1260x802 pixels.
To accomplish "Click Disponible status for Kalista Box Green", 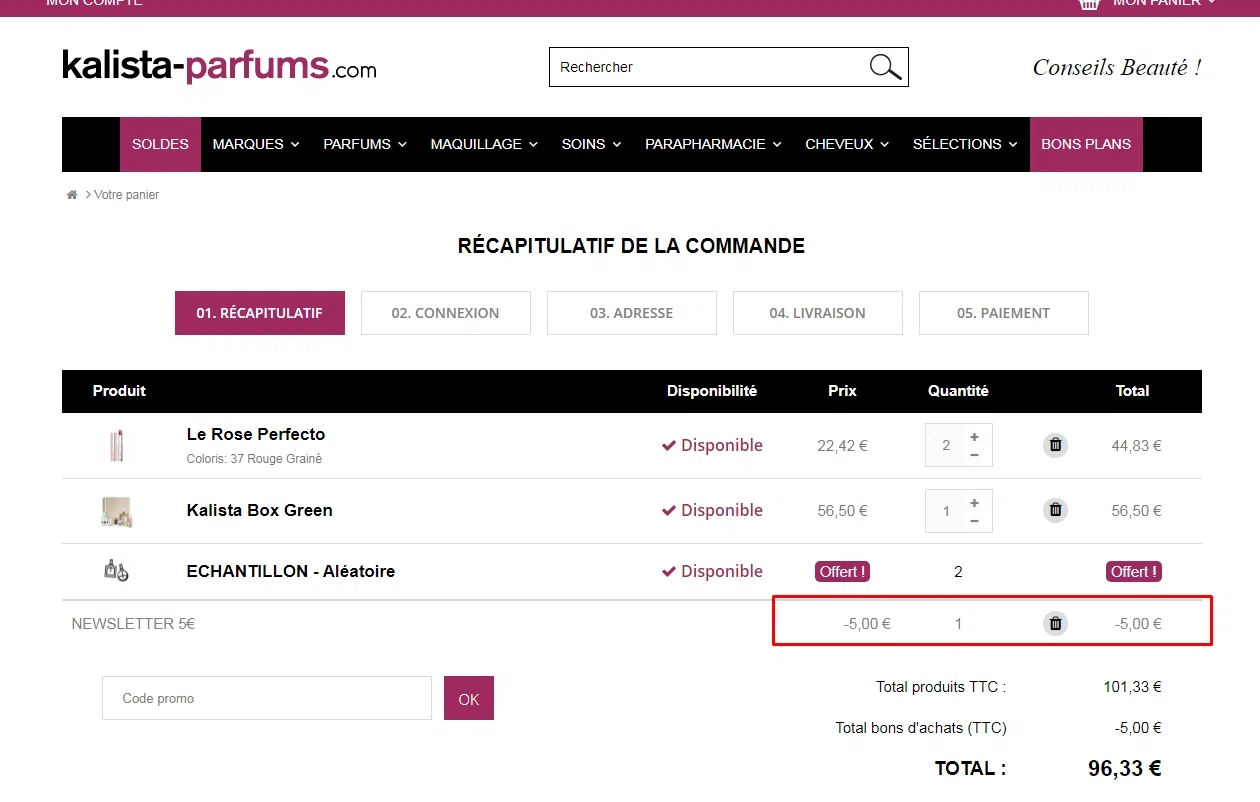I will [x=712, y=510].
